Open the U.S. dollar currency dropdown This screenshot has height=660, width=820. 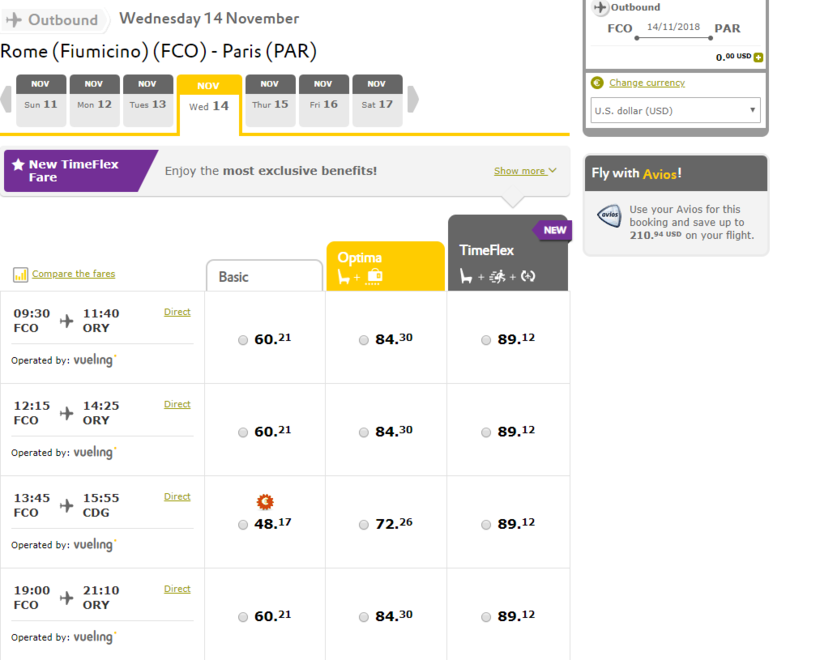(675, 111)
